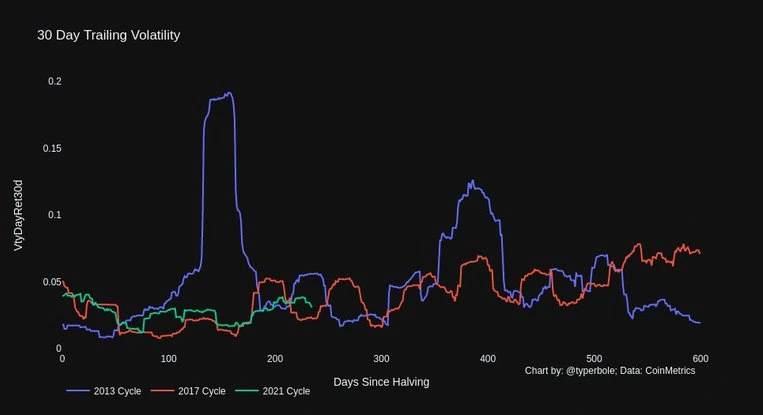Click the y-axis tick labeled 0.05

click(x=52, y=282)
